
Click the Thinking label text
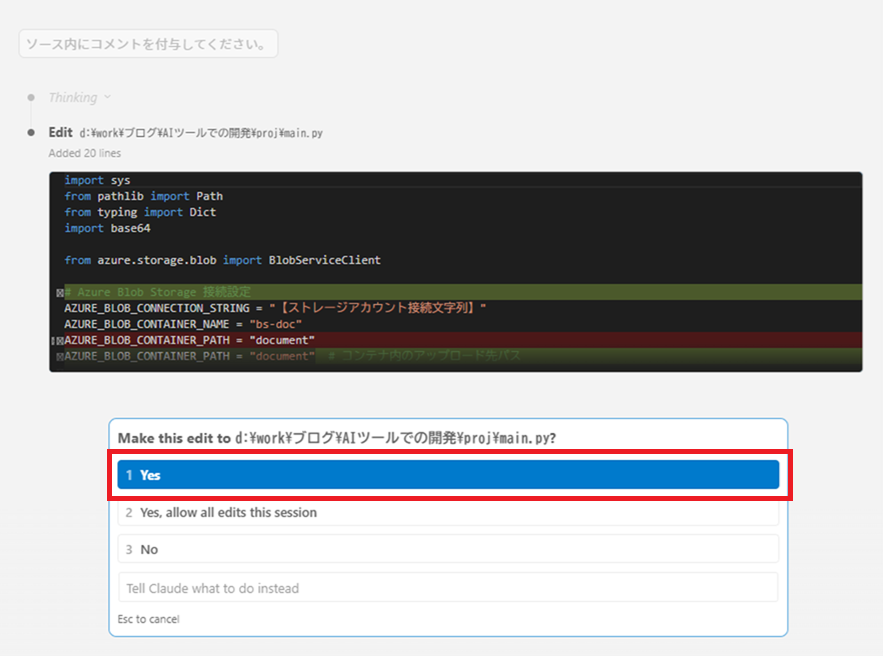pos(73,98)
